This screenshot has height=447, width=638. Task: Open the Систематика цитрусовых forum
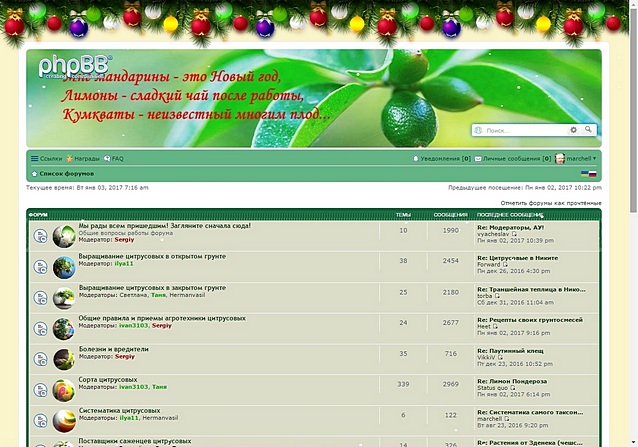coord(120,410)
